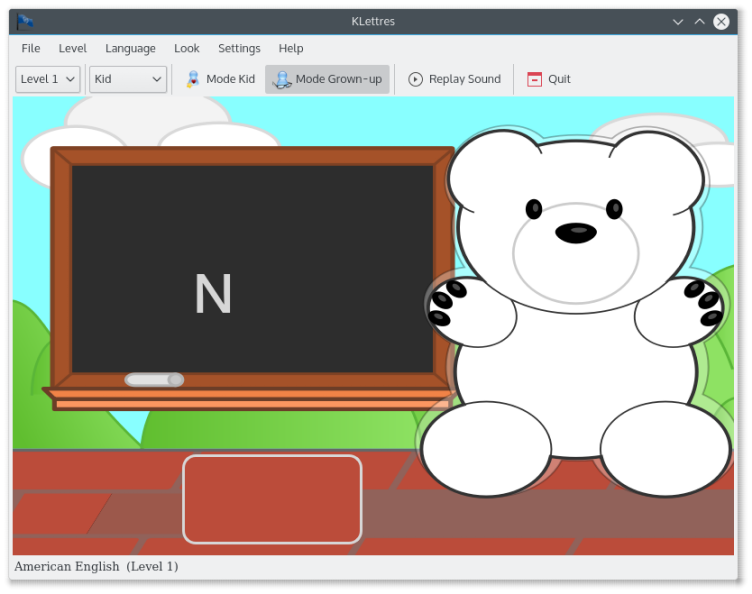752x594 pixels.
Task: Minimize the KLettres window
Action: (x=678, y=21)
